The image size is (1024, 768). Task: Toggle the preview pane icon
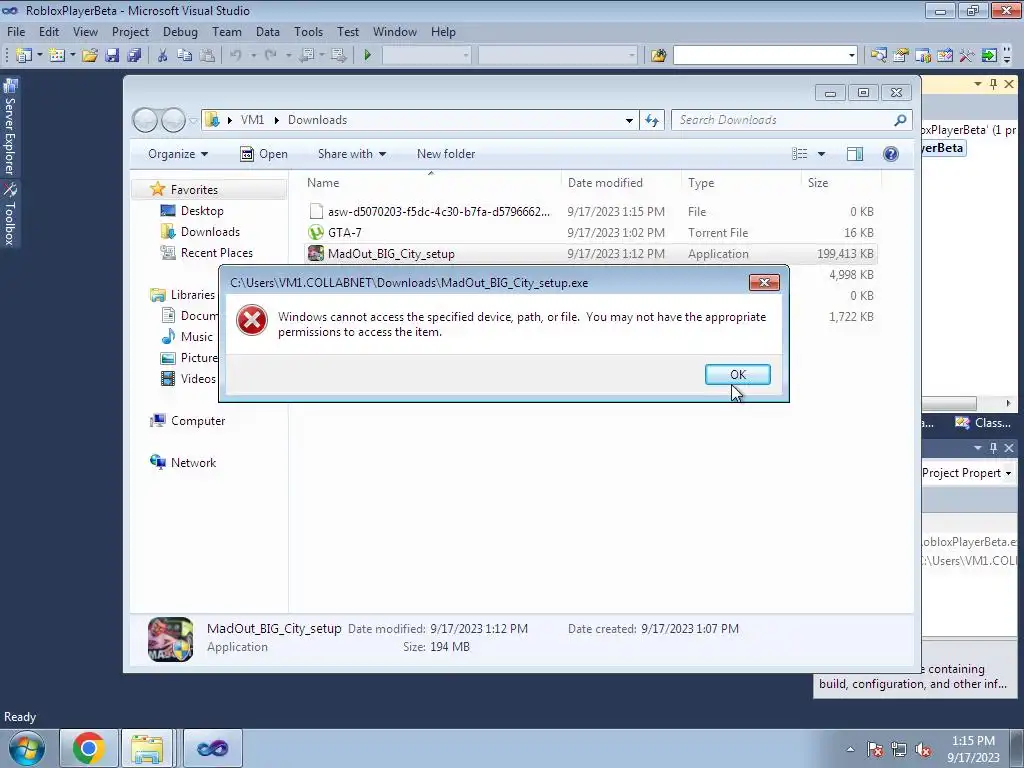point(855,154)
